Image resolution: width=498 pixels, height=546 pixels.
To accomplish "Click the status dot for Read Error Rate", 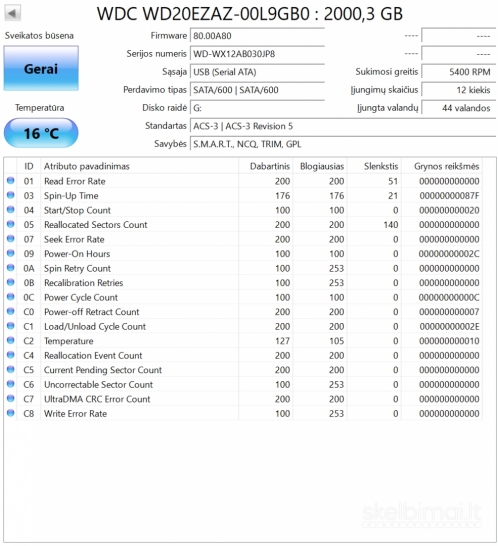I will point(10,181).
